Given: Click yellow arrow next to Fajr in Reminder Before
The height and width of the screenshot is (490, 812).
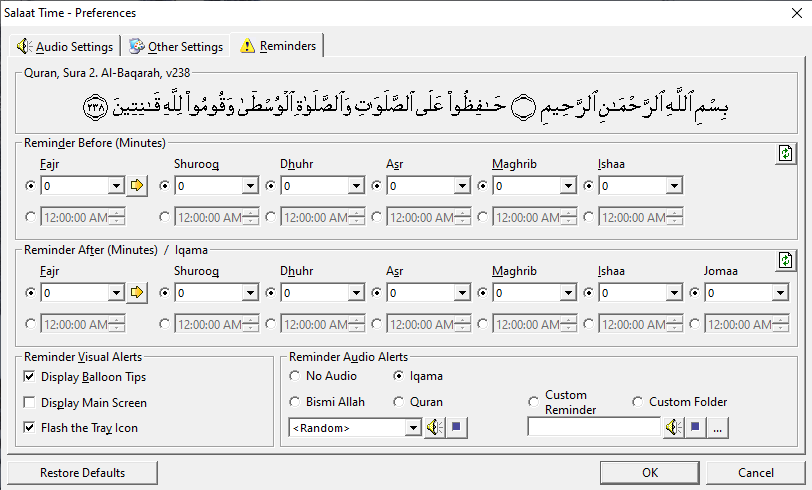Looking at the screenshot, I should tap(137, 185).
